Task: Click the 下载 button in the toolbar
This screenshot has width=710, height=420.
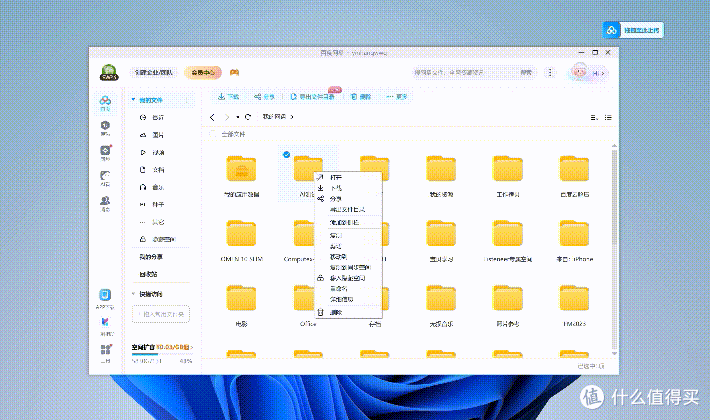Action: coord(228,96)
